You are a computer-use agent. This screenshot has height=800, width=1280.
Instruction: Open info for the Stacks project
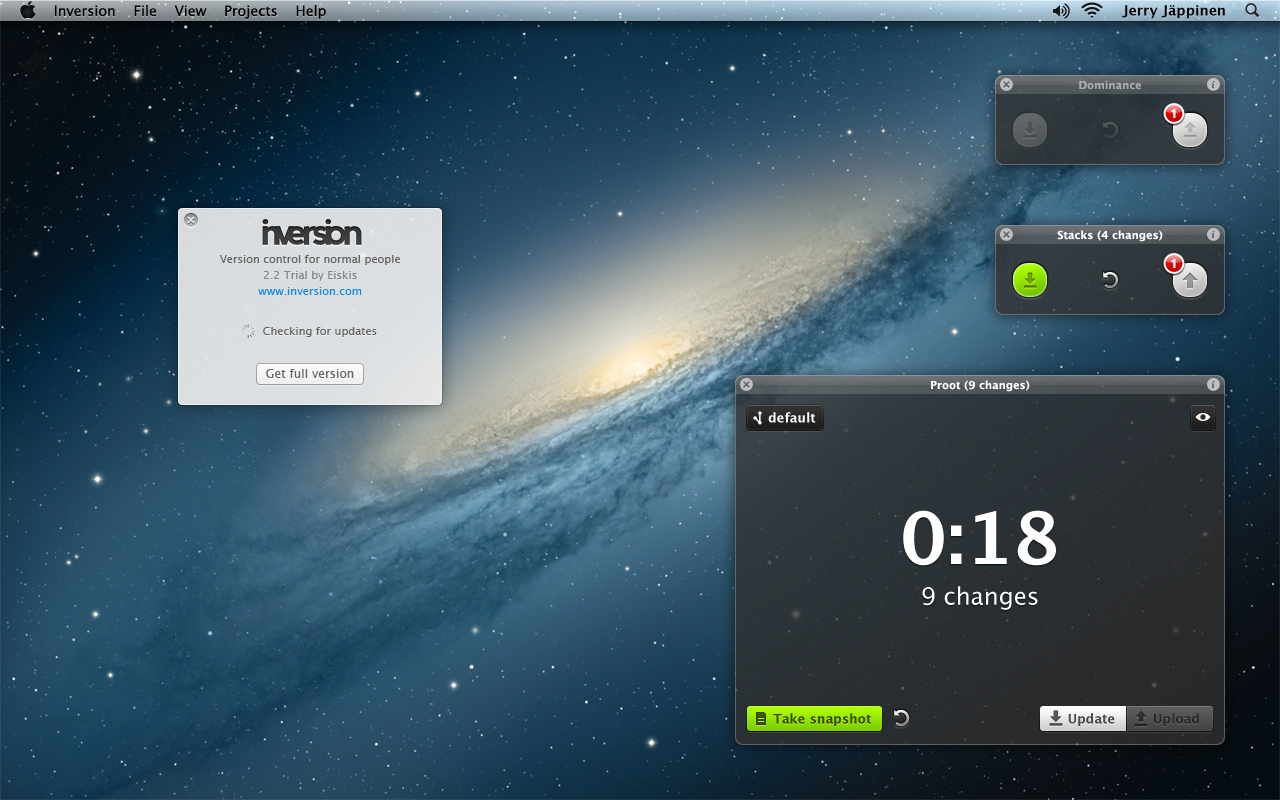(1213, 235)
